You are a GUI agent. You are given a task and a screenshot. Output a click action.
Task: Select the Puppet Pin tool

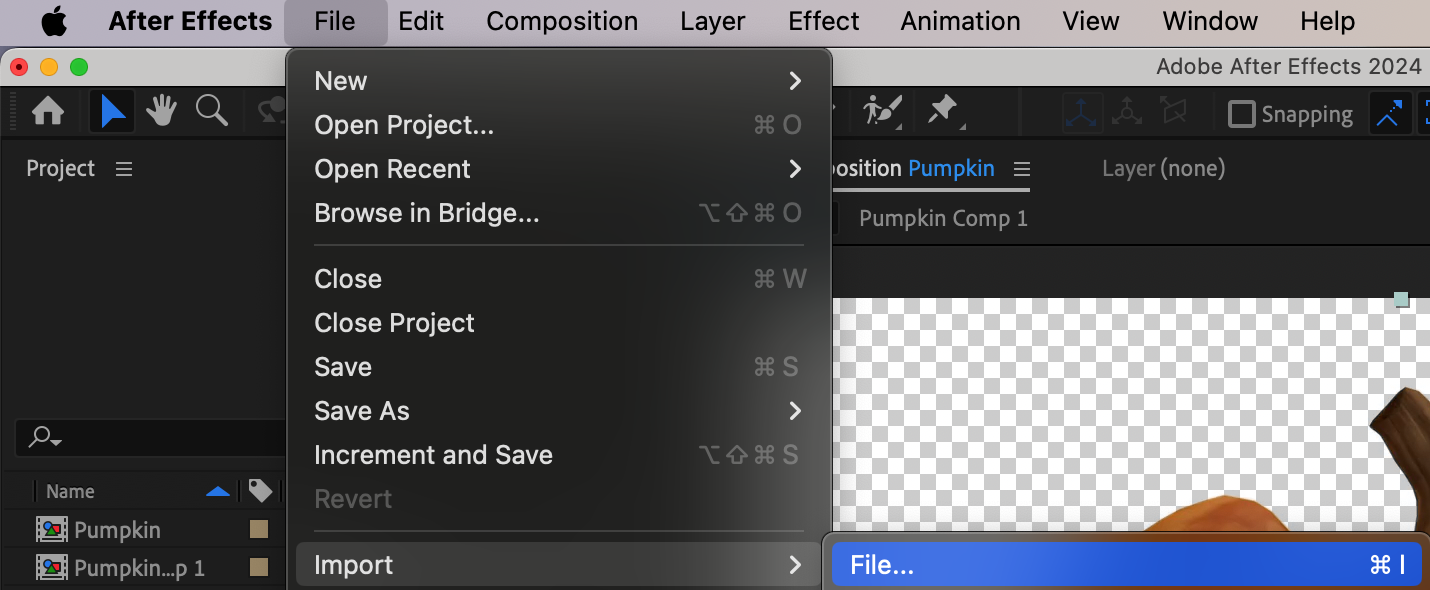(942, 111)
